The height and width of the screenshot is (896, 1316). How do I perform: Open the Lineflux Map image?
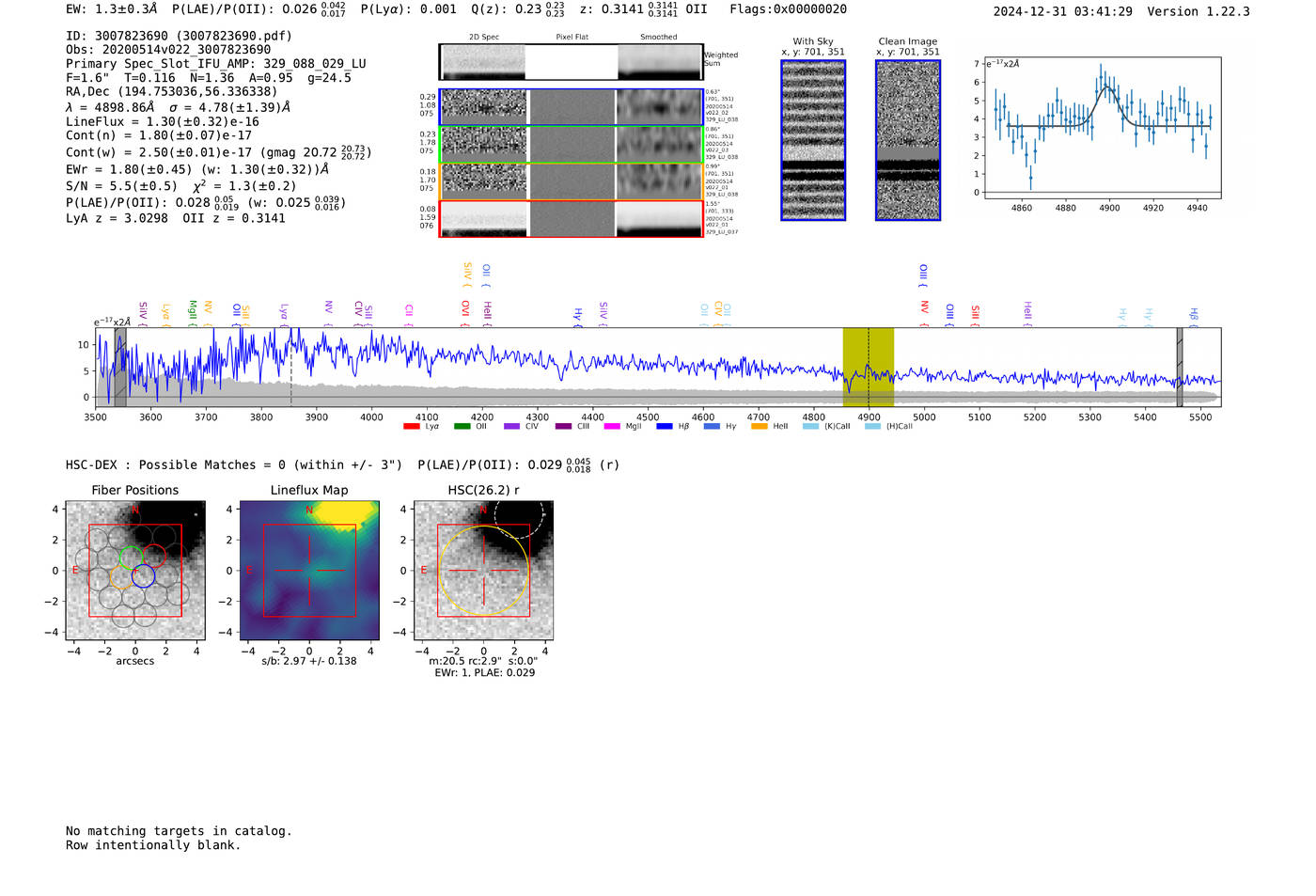tap(309, 571)
